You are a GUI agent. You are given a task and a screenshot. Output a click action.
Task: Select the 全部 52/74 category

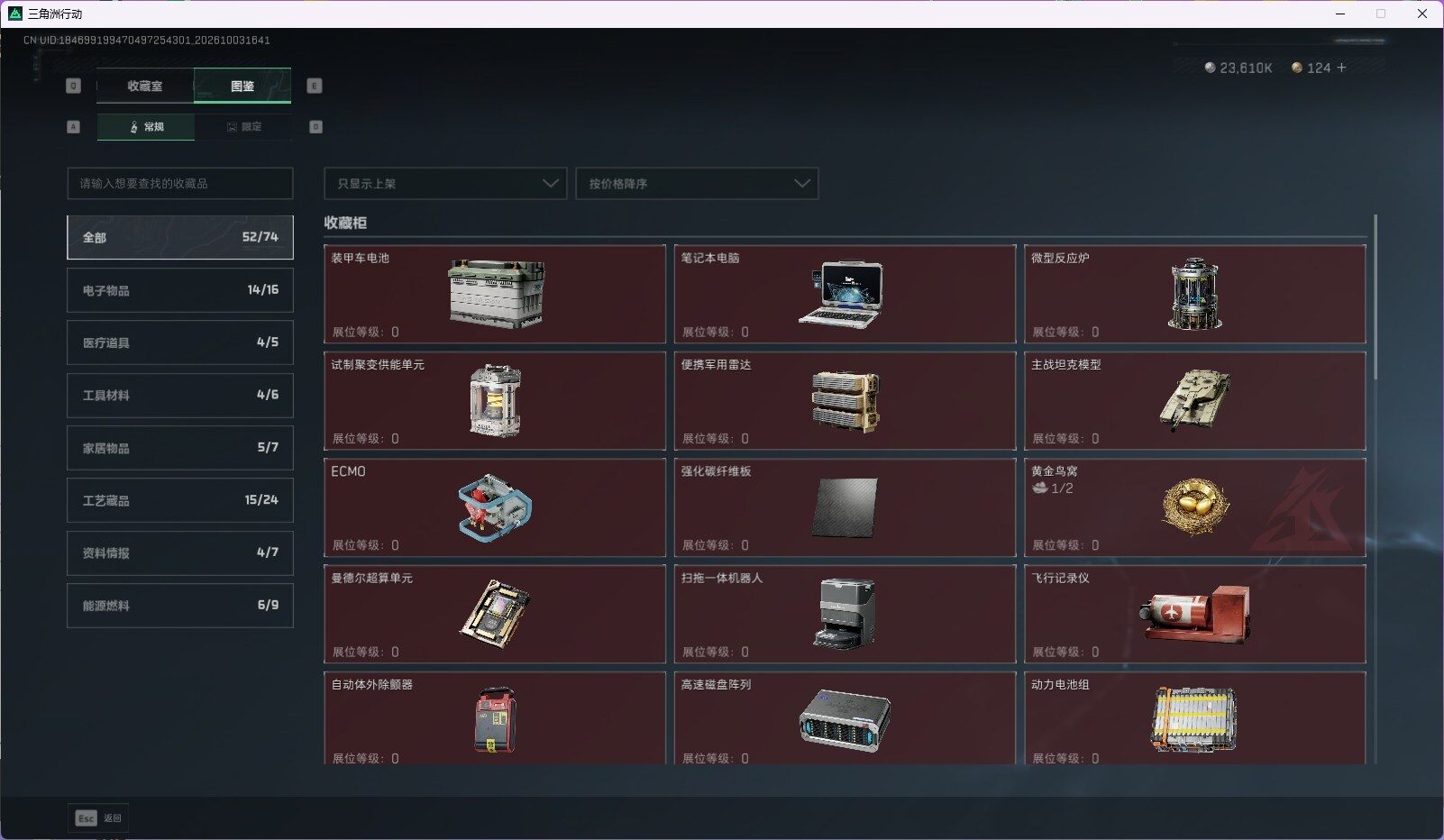pos(180,237)
